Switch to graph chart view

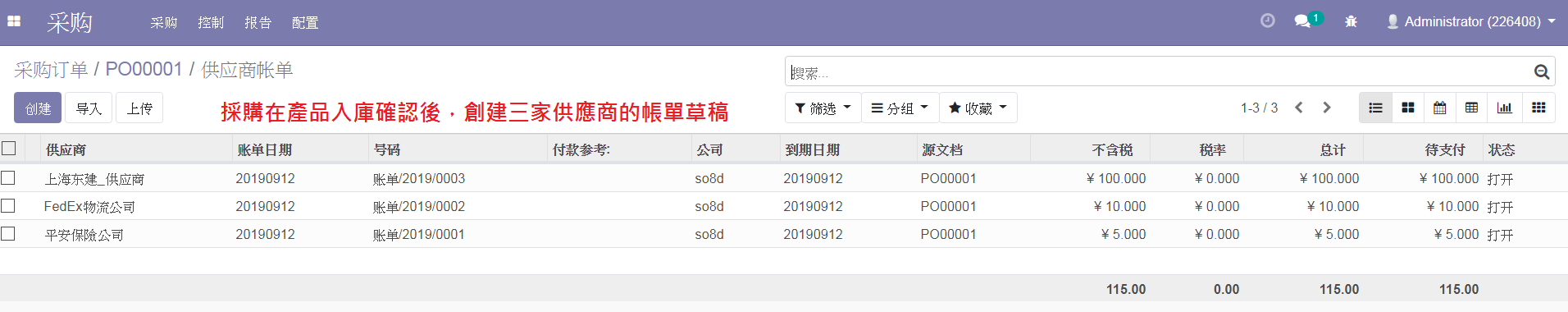[x=1505, y=108]
